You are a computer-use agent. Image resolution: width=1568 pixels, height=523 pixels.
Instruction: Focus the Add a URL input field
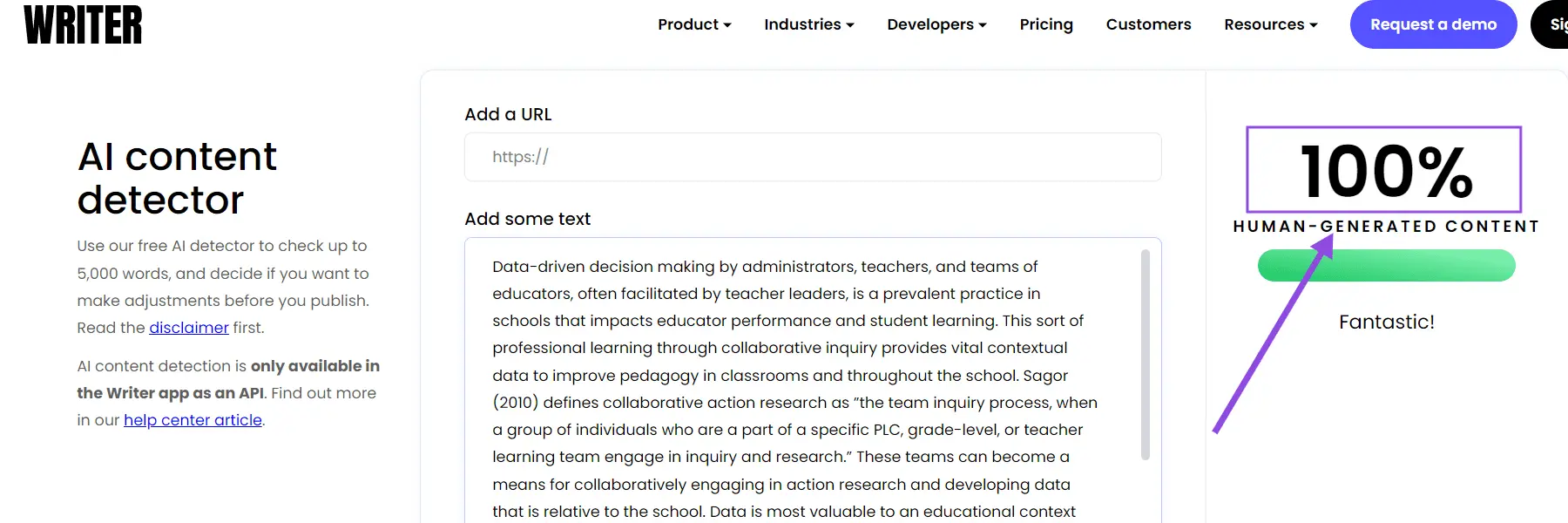[812, 157]
